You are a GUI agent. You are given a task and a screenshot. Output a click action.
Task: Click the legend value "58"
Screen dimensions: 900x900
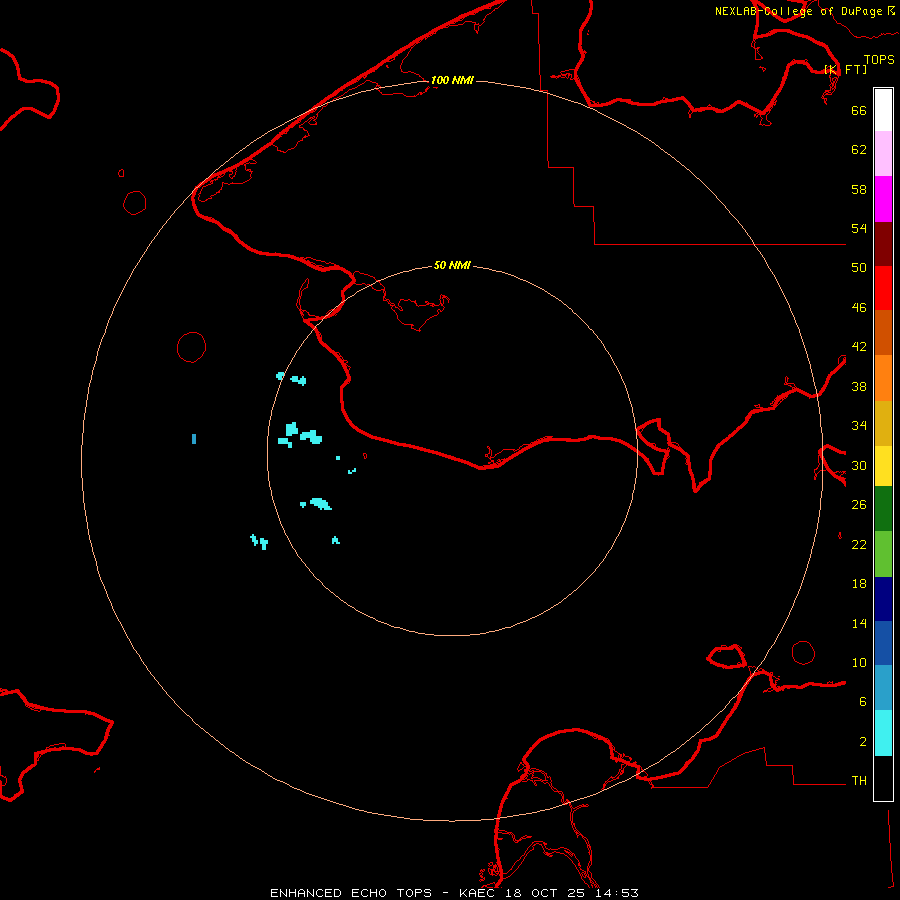coord(859,189)
